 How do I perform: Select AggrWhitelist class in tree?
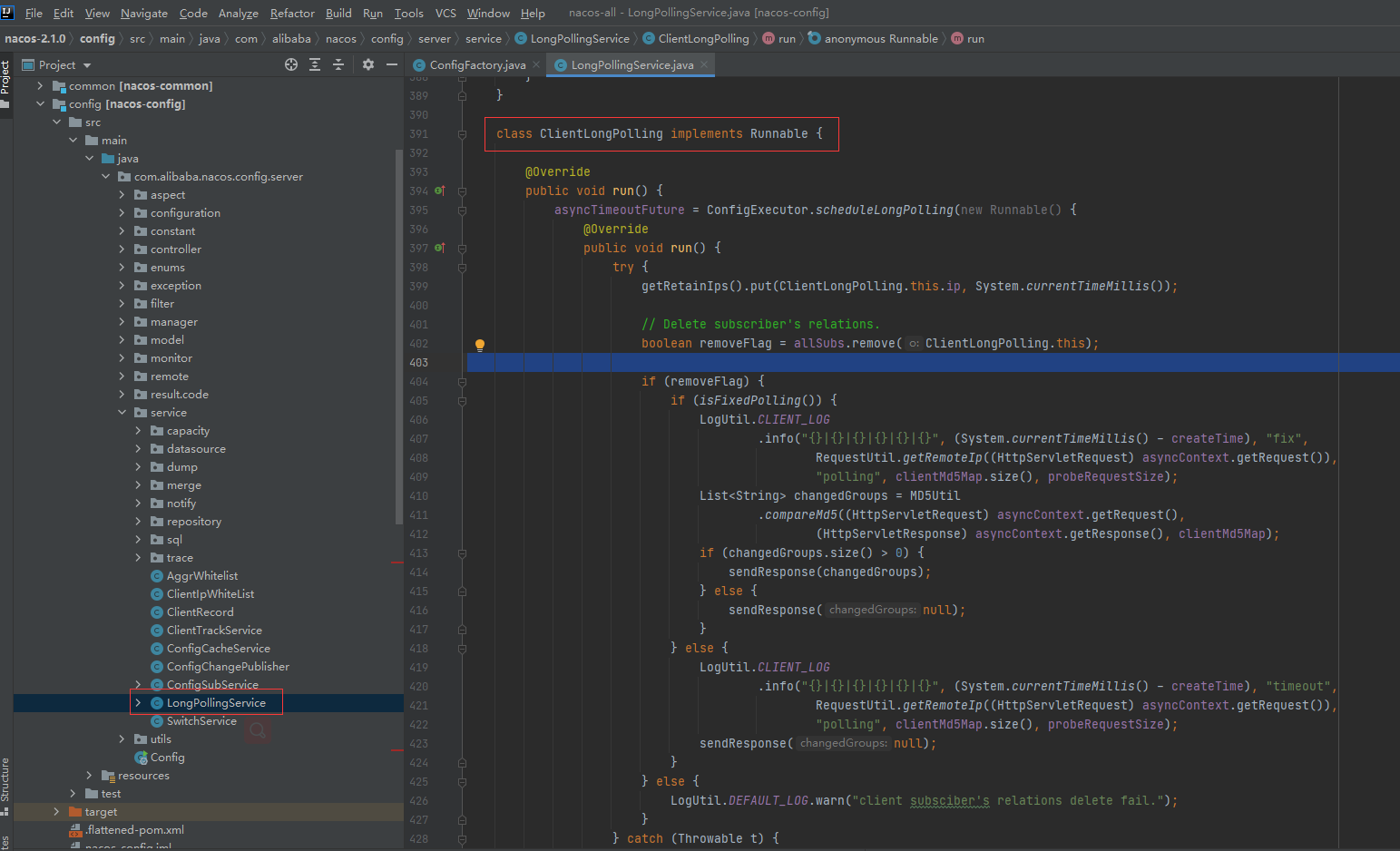201,576
